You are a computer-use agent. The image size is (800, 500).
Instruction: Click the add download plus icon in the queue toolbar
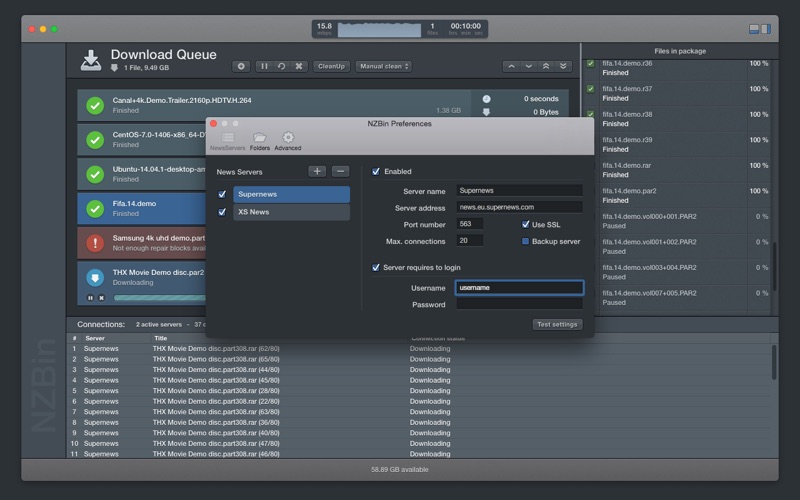pos(241,66)
